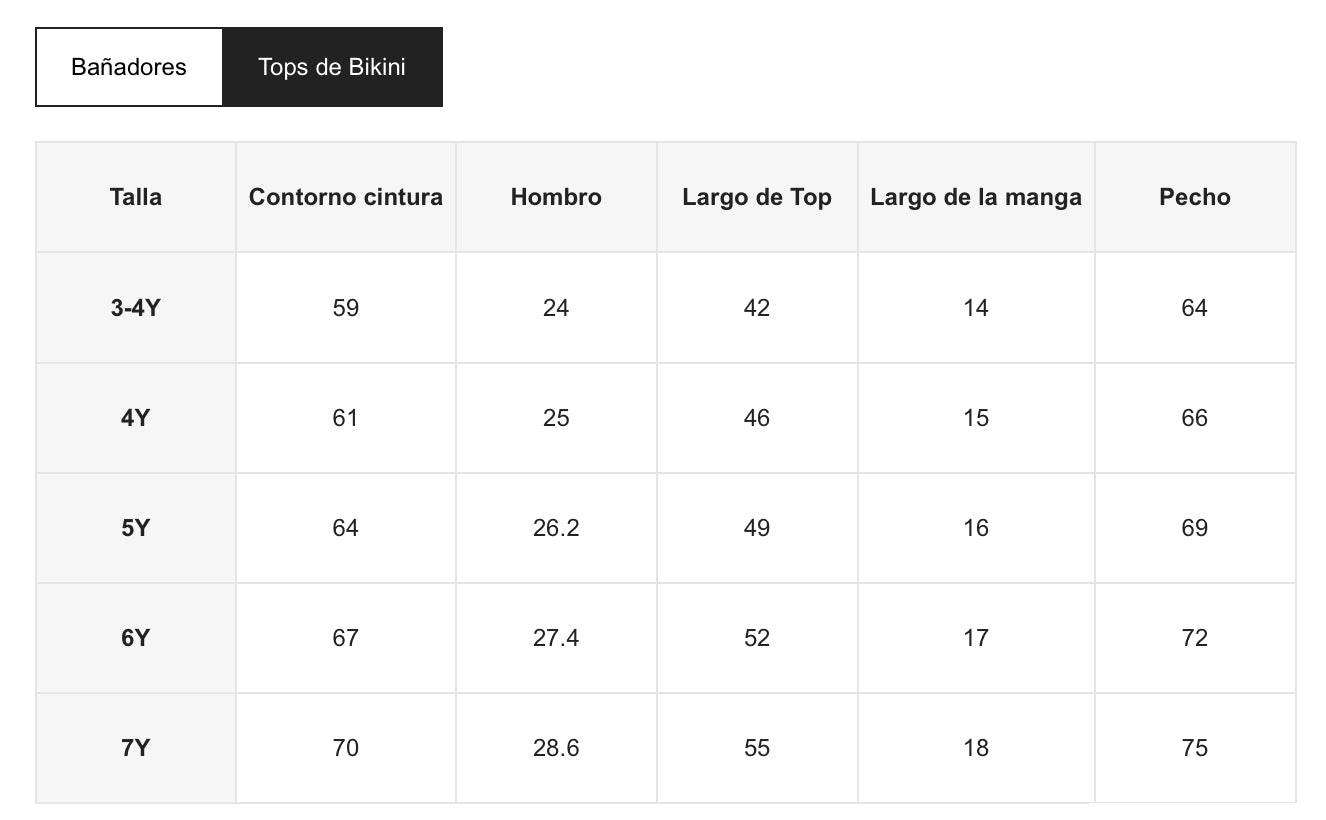Click the 3-4Y size row label
Image resolution: width=1326 pixels, height=820 pixels.
tap(136, 308)
